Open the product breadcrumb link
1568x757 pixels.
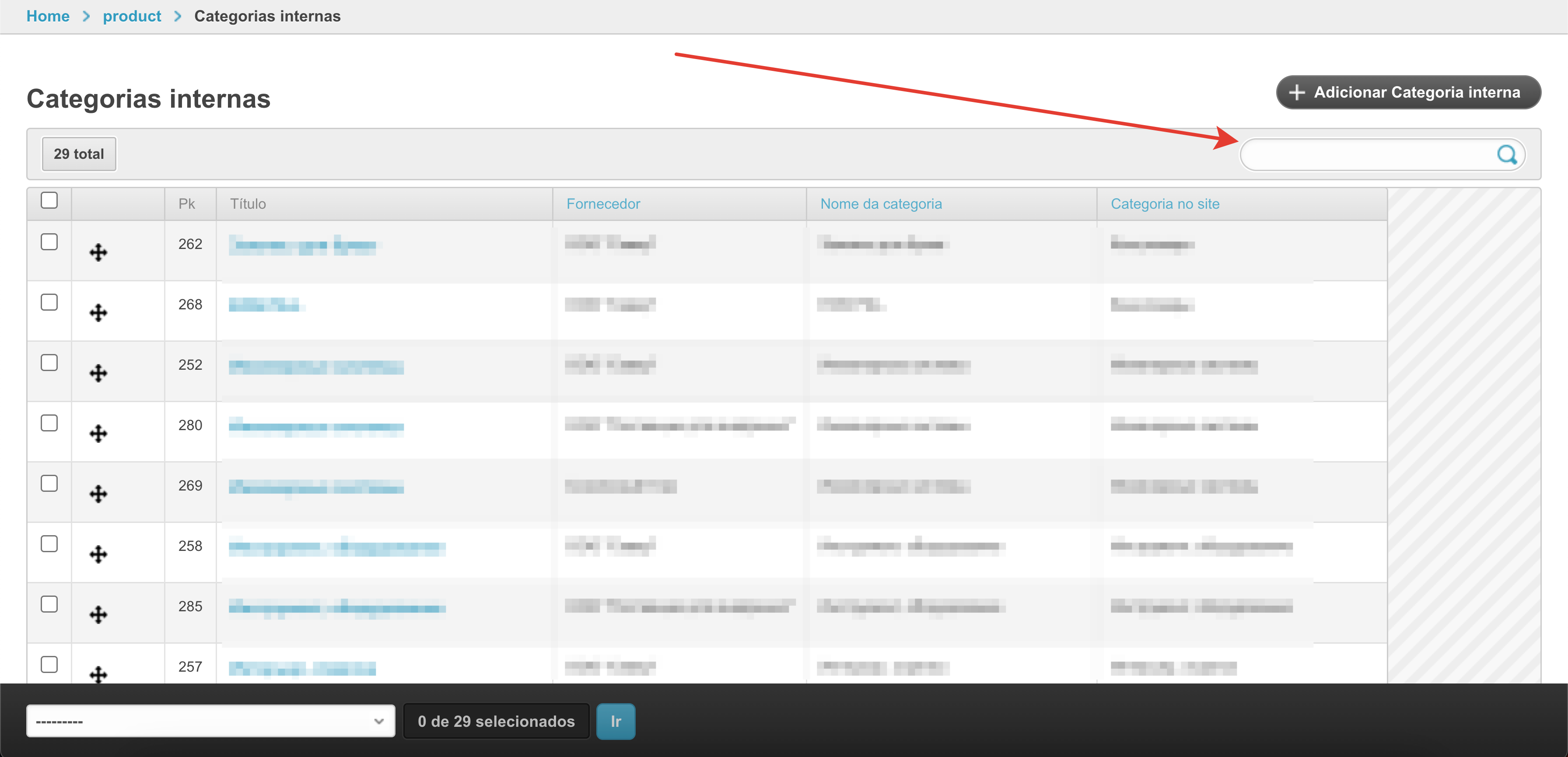click(132, 17)
